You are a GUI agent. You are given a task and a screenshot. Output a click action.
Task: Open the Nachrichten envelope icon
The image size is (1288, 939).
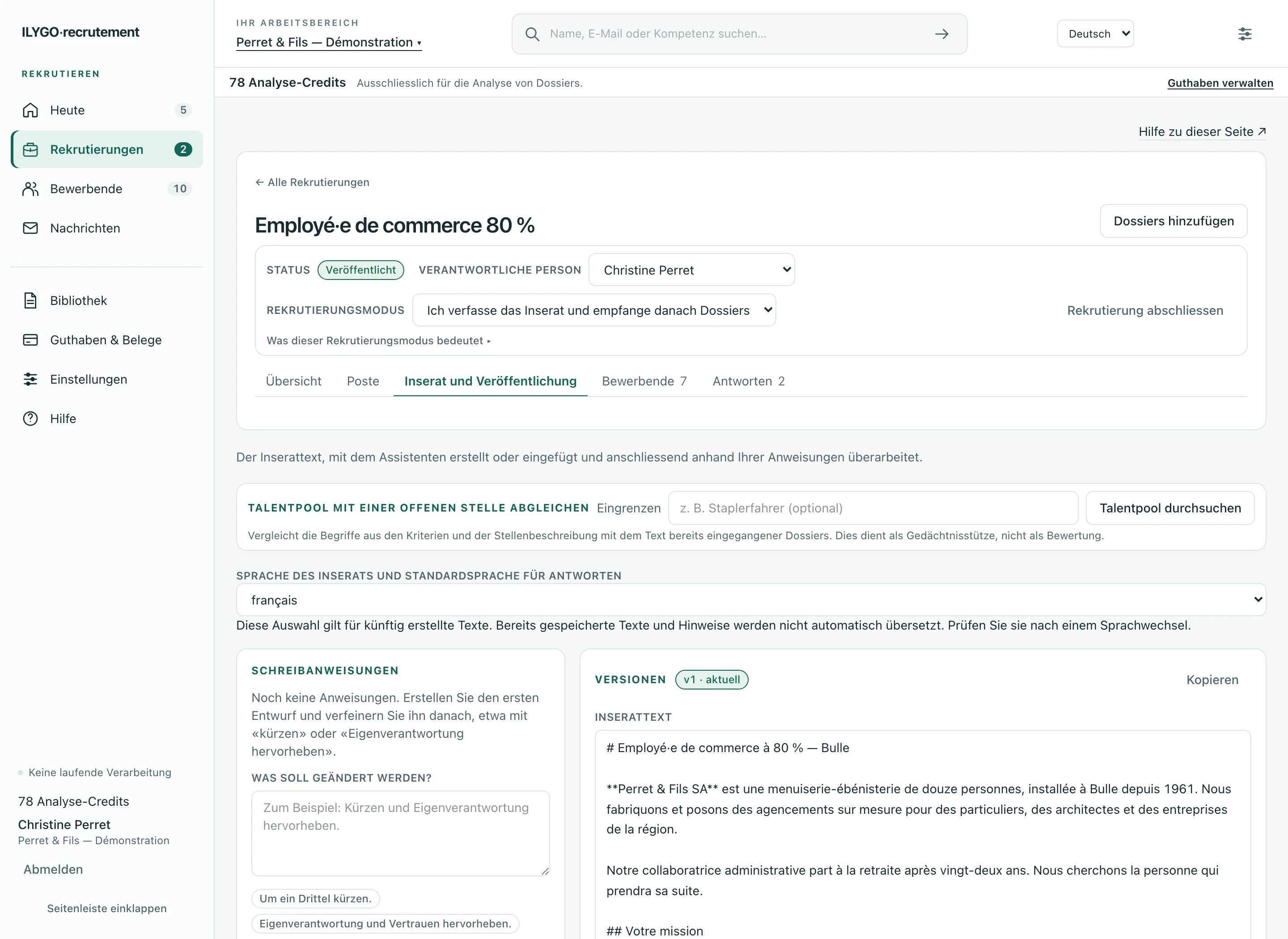[30, 228]
